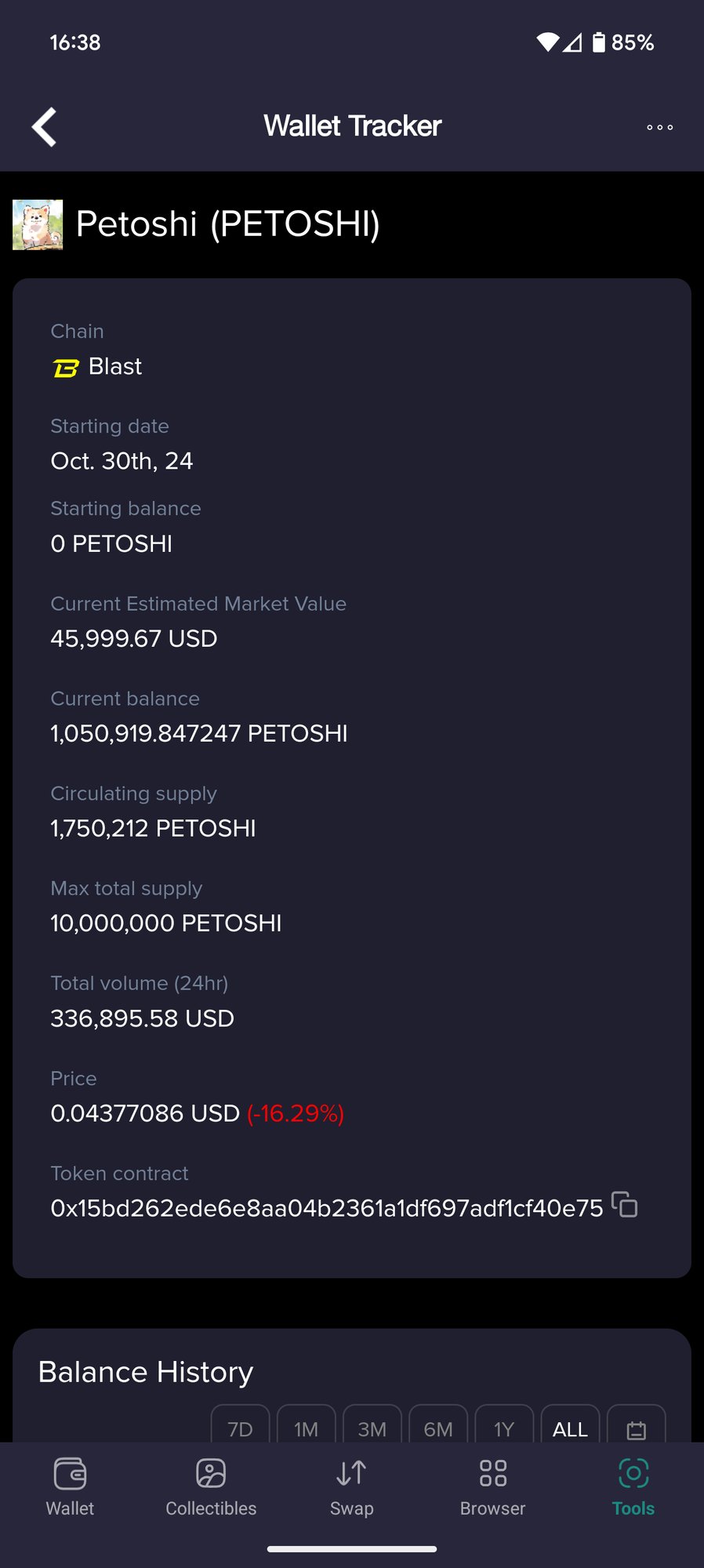
Task: Open the calendar date range picker
Action: (637, 1428)
